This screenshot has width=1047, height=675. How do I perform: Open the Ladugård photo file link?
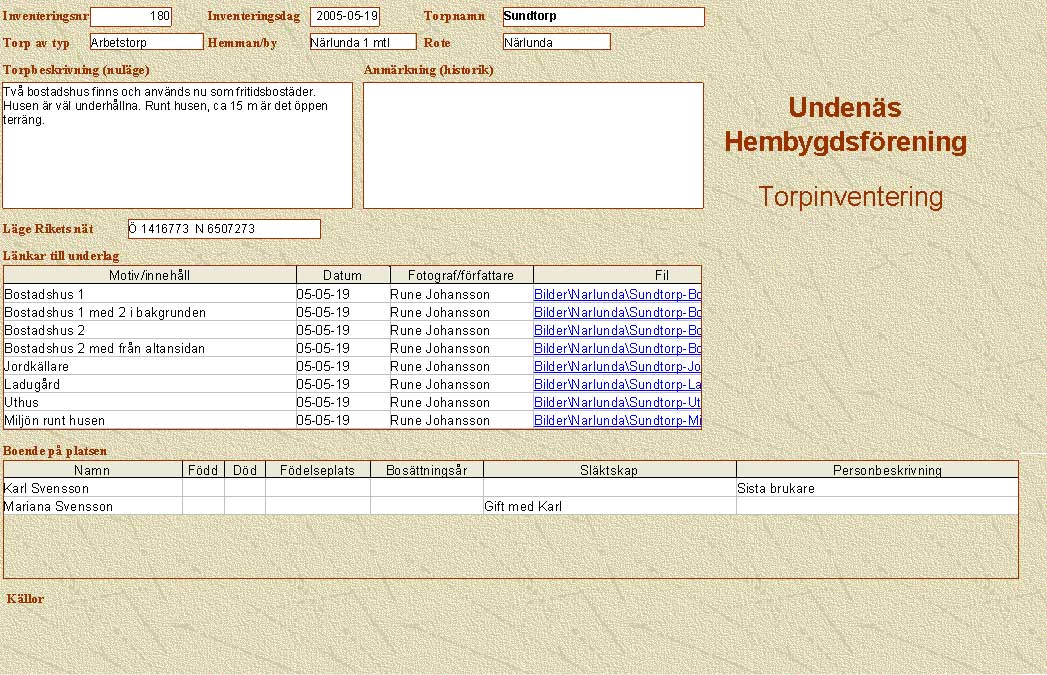pyautogui.click(x=617, y=385)
